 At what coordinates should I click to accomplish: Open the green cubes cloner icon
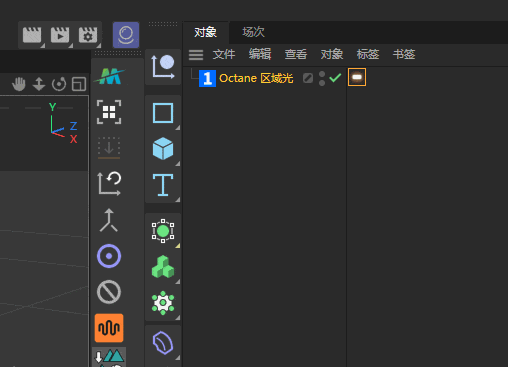pos(163,267)
